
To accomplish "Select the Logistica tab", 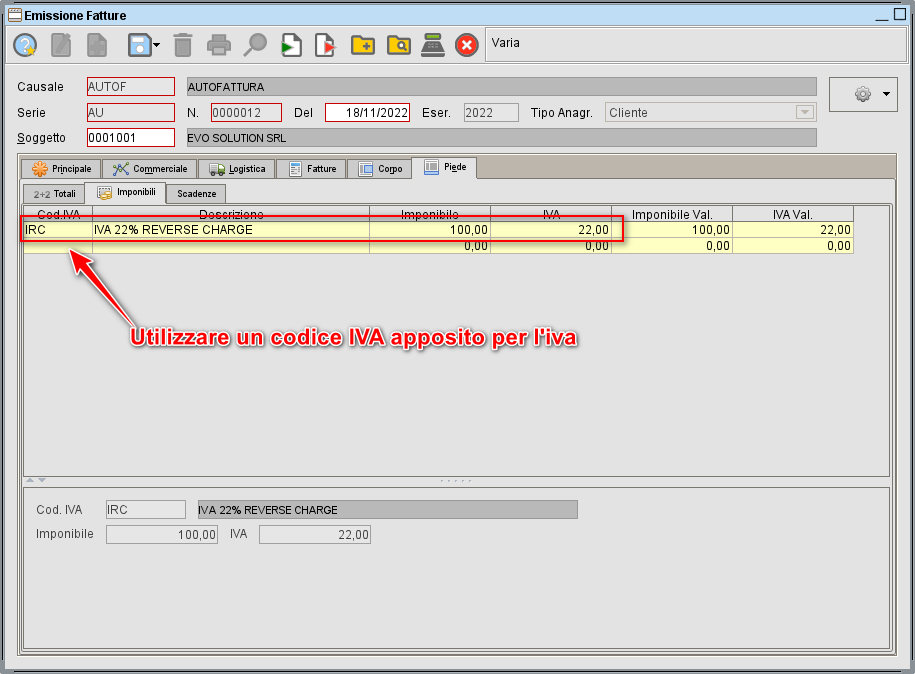I will pos(237,168).
